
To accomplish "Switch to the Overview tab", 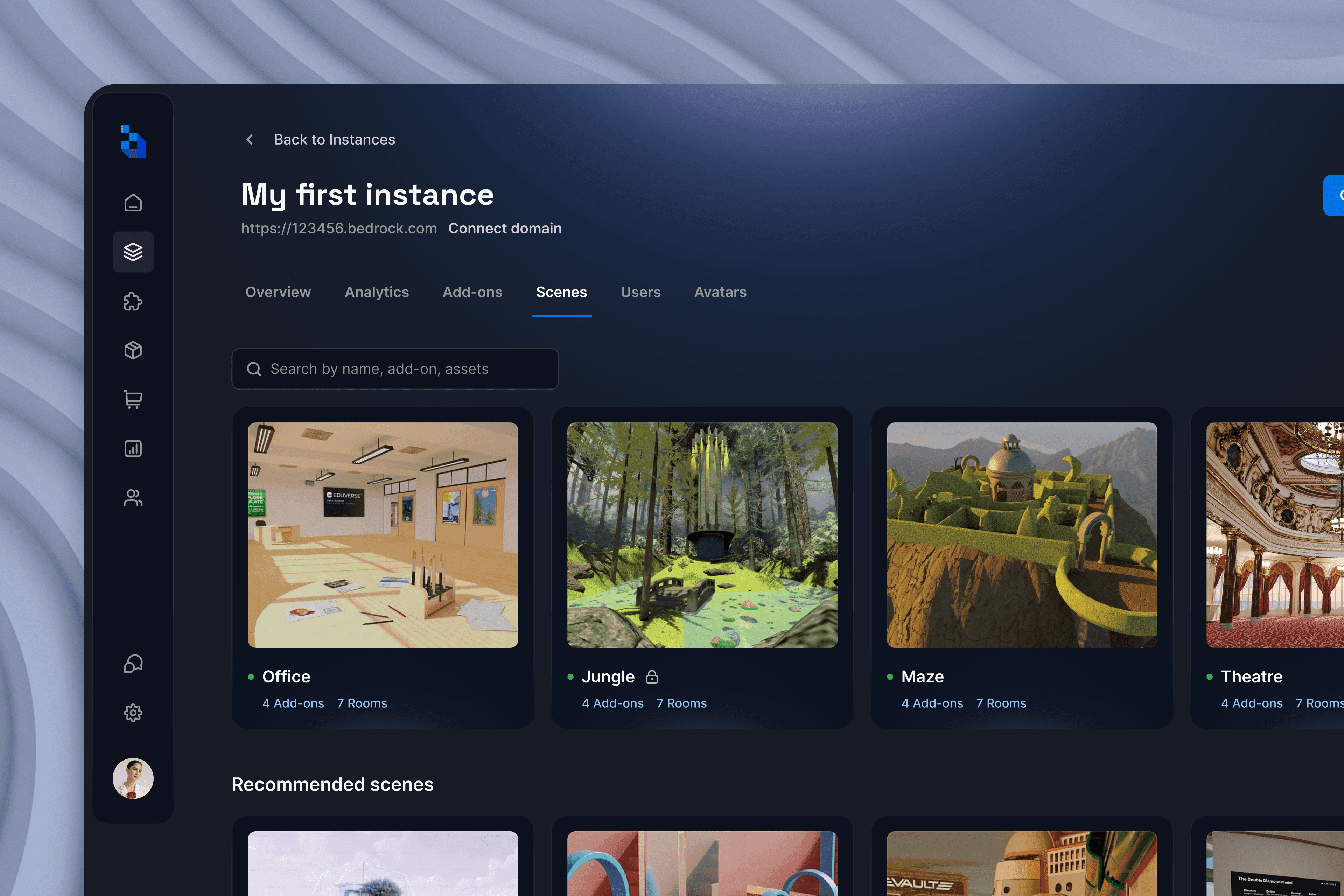I will tap(278, 292).
